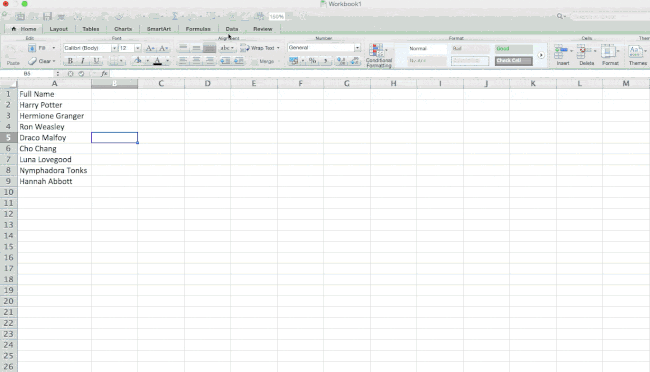The image size is (650, 372).
Task: Switch to the Formulas tab
Action: point(198,29)
